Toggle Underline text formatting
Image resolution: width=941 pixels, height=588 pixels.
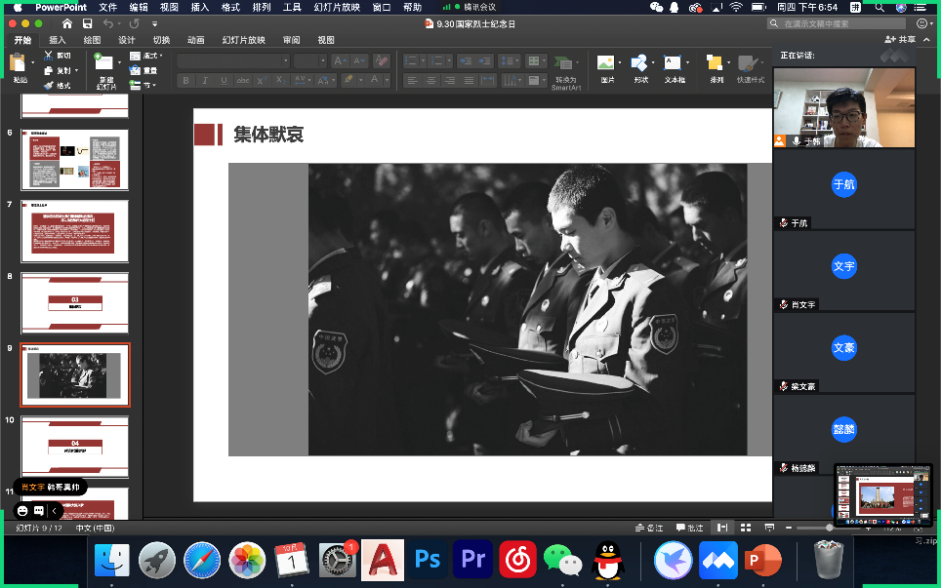click(224, 80)
